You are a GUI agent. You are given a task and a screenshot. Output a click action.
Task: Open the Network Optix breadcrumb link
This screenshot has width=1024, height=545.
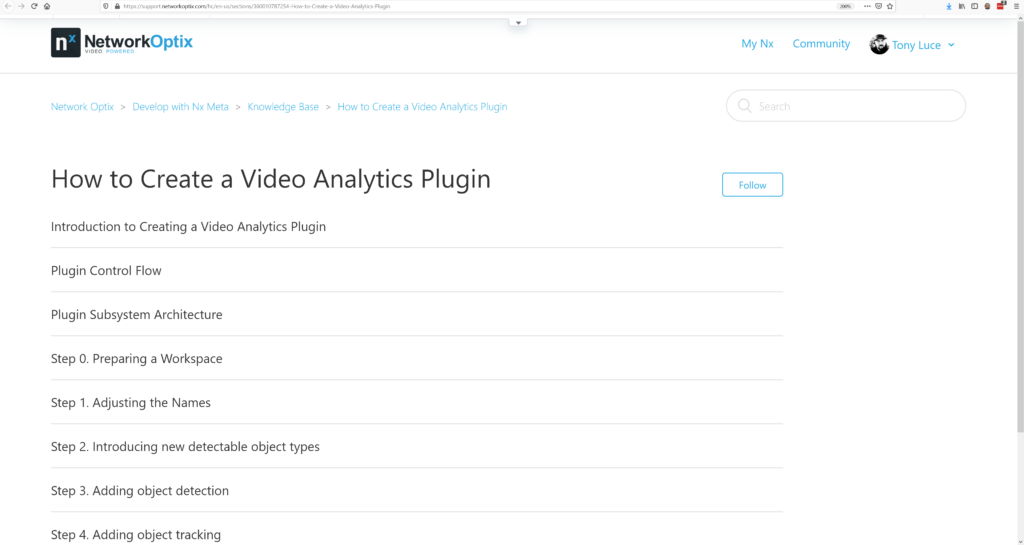(x=82, y=106)
